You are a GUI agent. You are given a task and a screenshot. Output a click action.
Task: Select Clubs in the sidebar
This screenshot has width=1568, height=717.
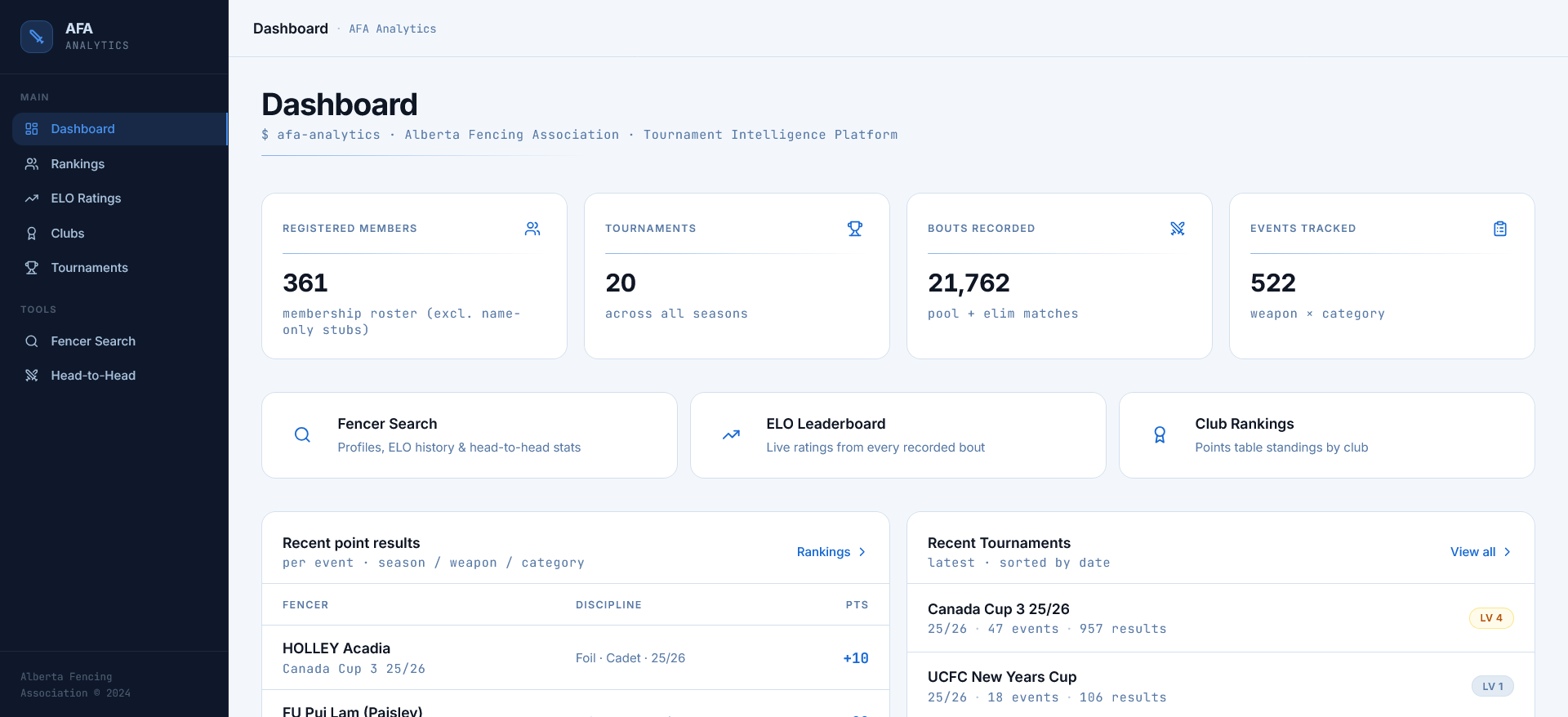[x=120, y=234]
